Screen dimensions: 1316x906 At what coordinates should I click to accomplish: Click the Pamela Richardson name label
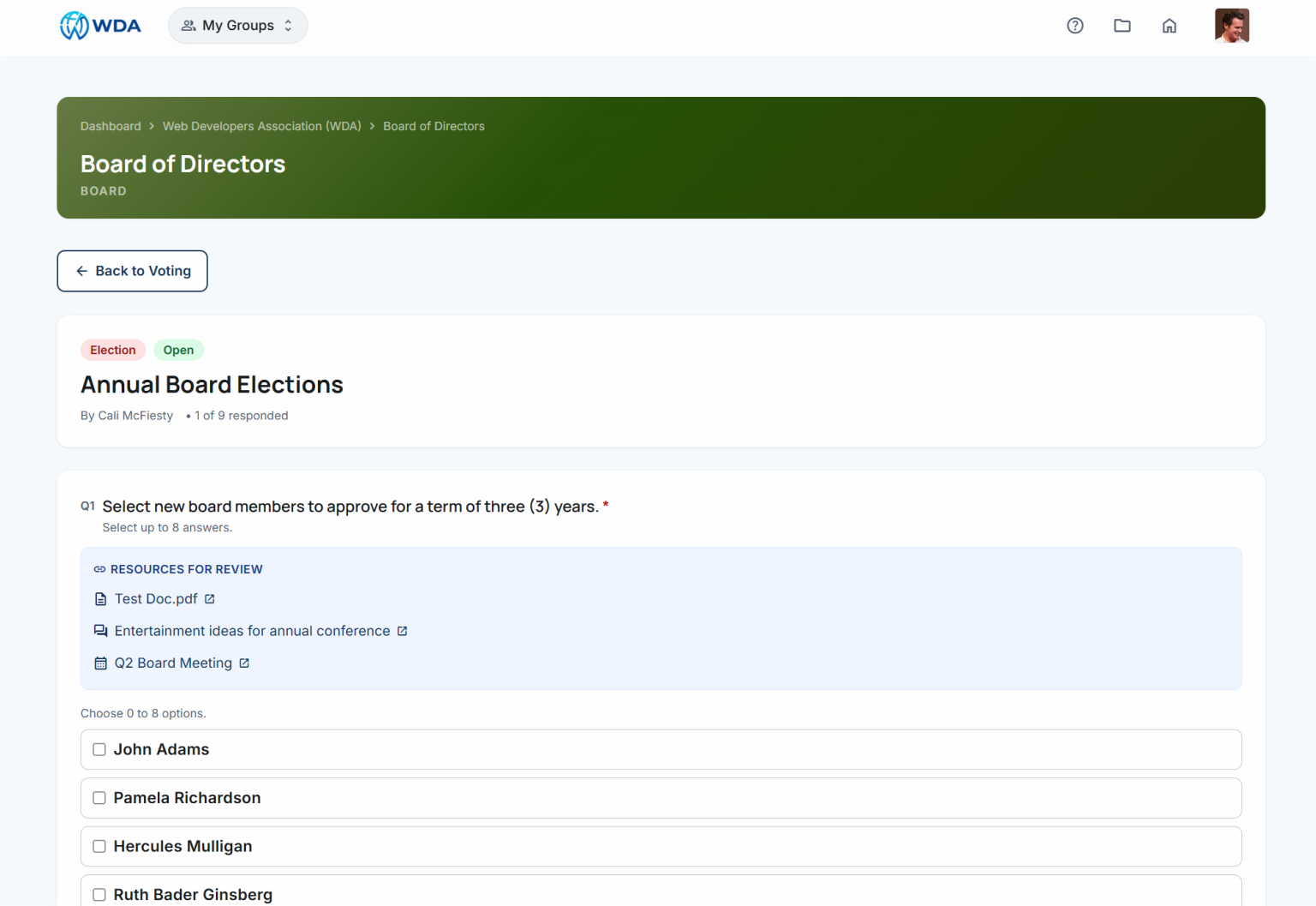(187, 798)
